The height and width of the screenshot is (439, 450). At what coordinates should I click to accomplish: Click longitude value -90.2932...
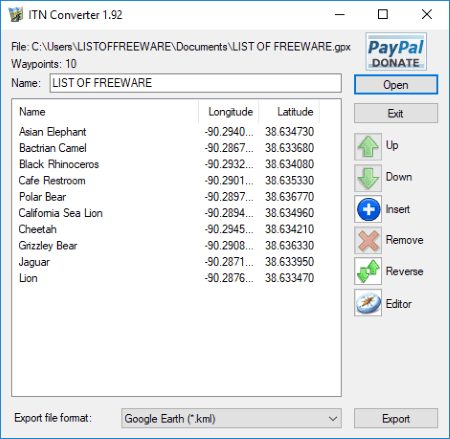coord(229,164)
